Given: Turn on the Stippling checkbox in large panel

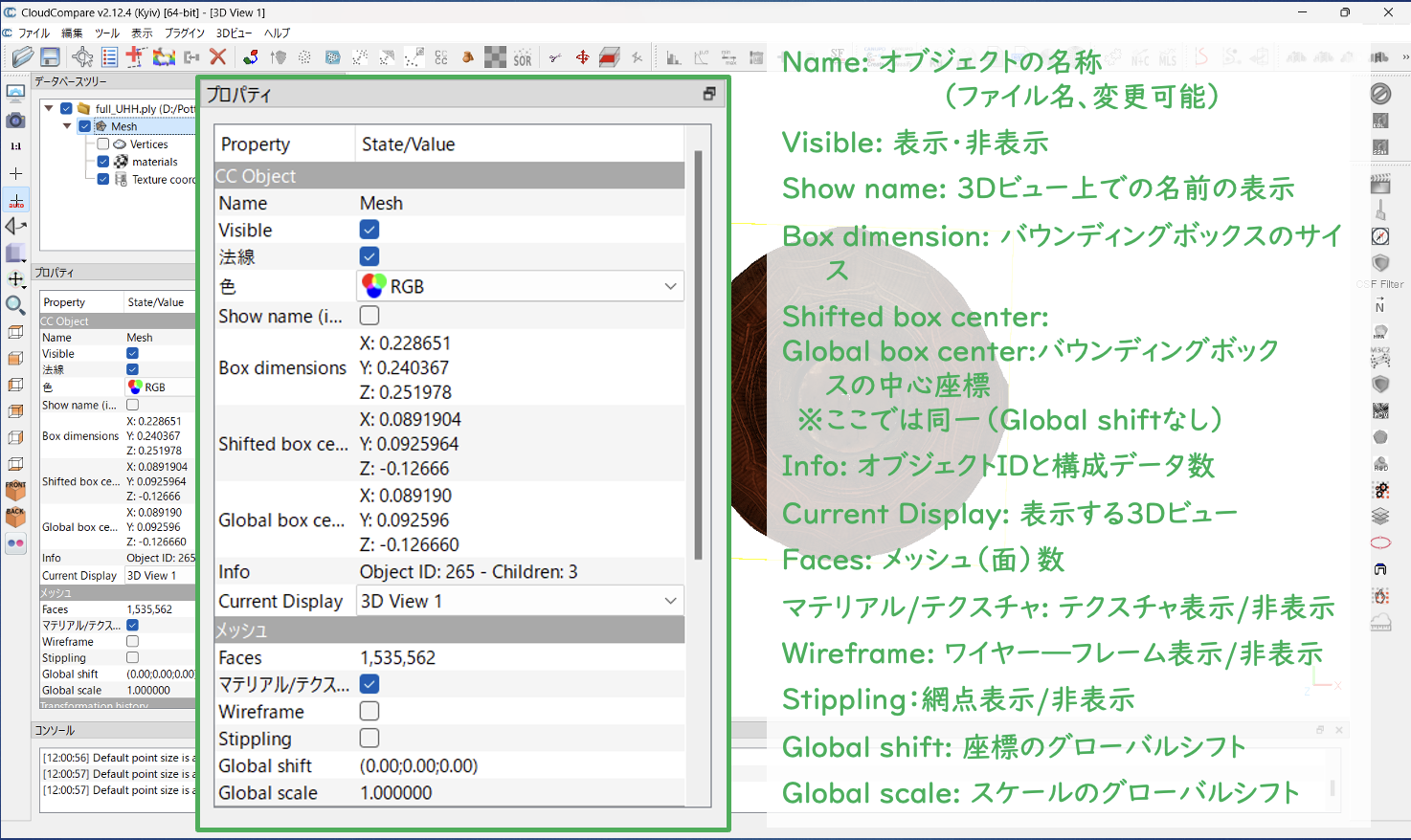Looking at the screenshot, I should (370, 738).
